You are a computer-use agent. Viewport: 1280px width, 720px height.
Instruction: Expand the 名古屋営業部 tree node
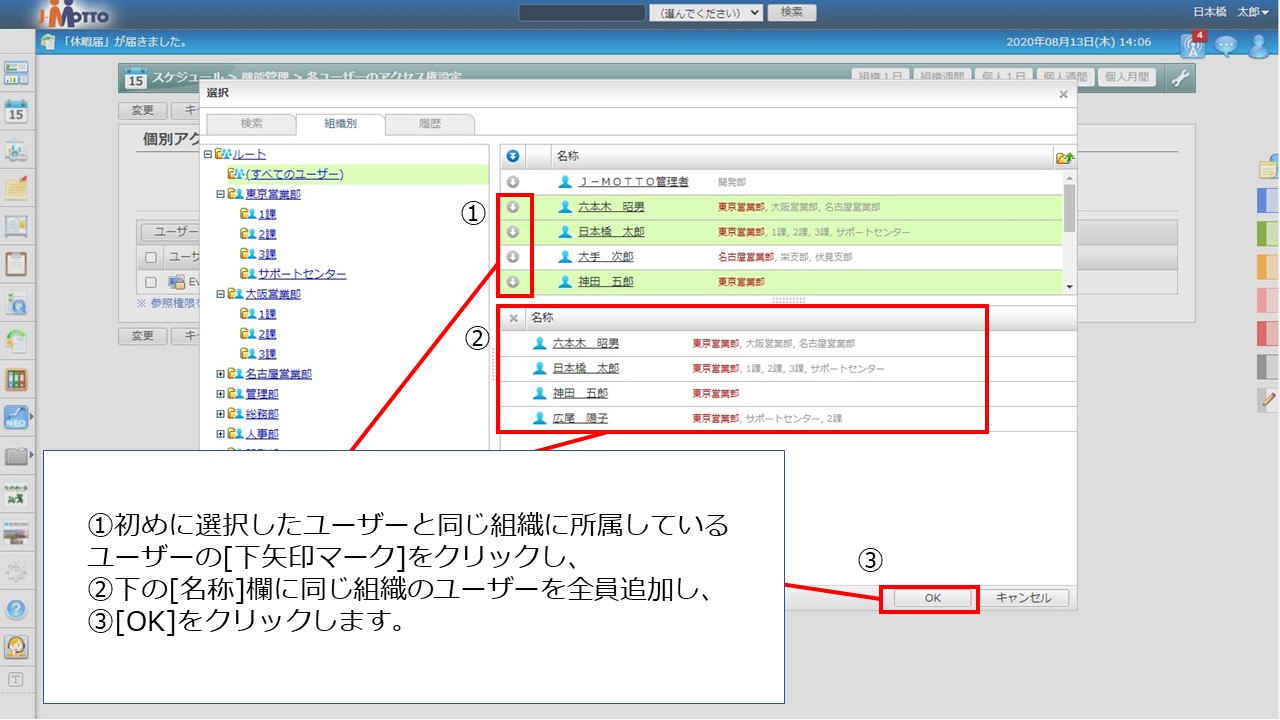click(x=220, y=374)
